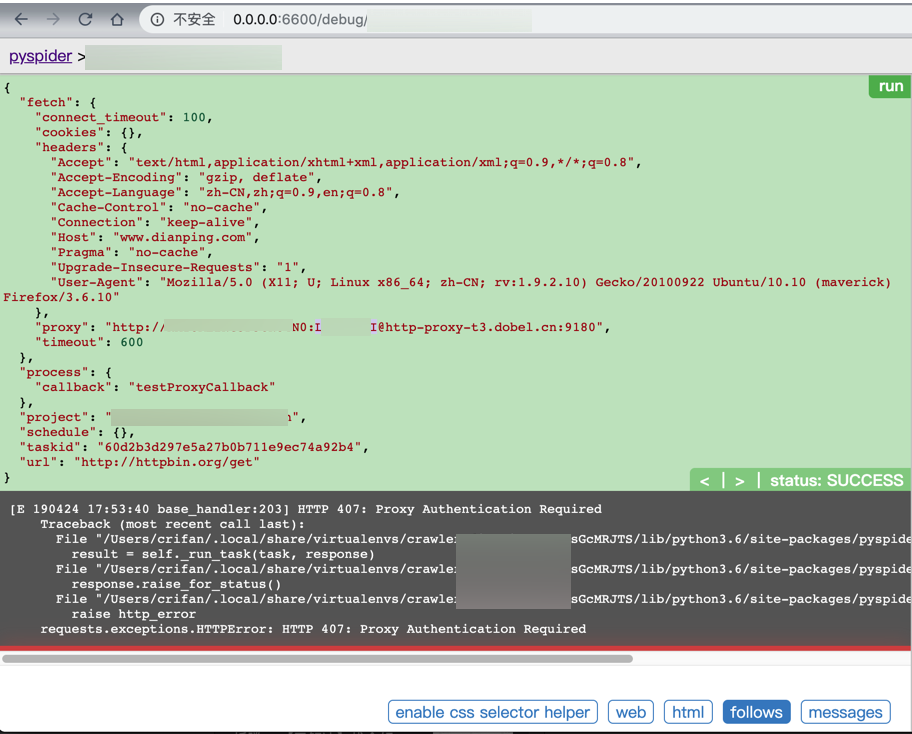Open the pyspider home link
This screenshot has width=912, height=734.
tap(40, 56)
